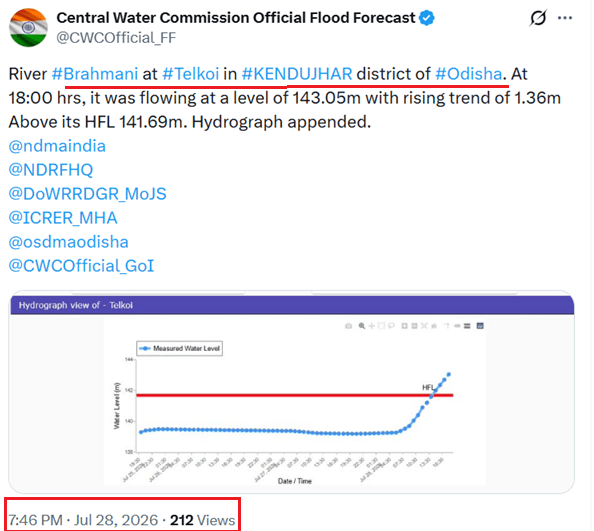The height and width of the screenshot is (531, 594).
Task: Select the lasso select chart tool
Action: click(x=391, y=326)
